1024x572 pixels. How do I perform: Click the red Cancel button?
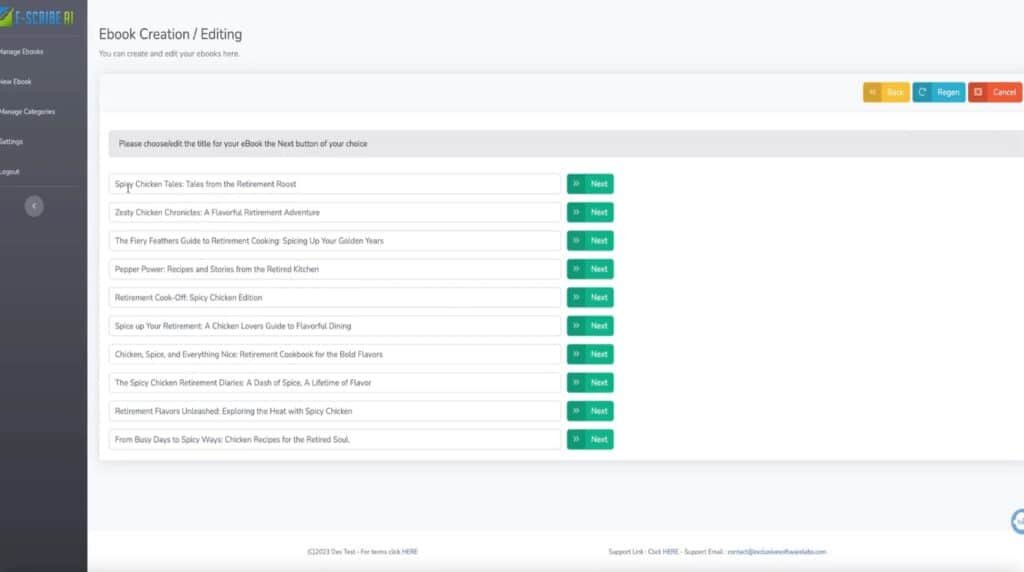[995, 92]
